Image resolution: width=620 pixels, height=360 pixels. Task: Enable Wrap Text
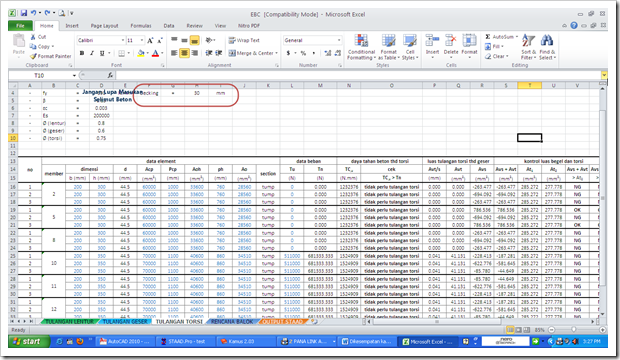click(x=244, y=40)
